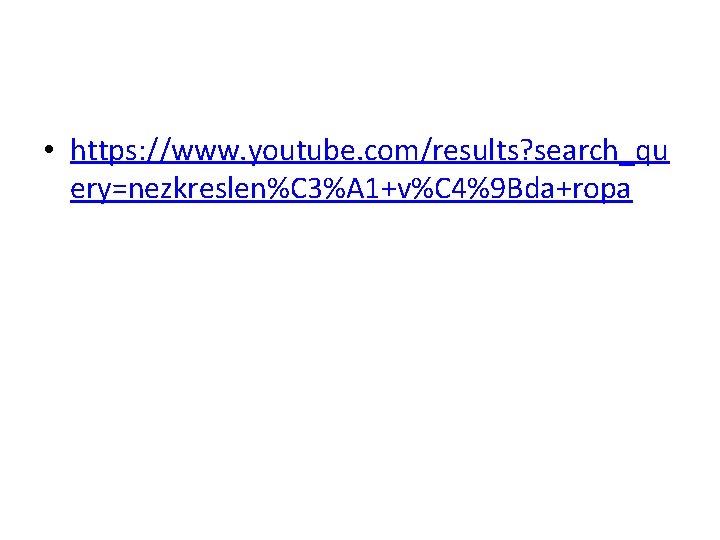Screen dimensions: 720x540
Task: Click the equals sign in the second line
Action: tap(119, 189)
